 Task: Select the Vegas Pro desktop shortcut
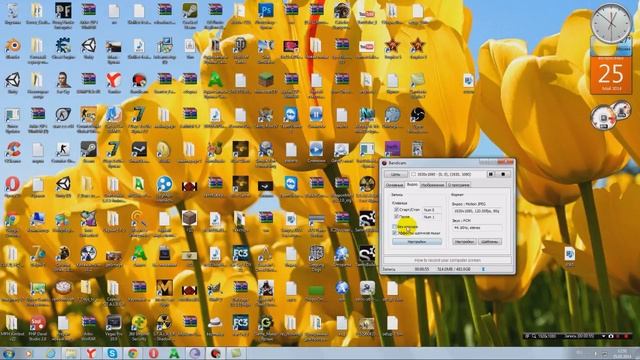(113, 322)
